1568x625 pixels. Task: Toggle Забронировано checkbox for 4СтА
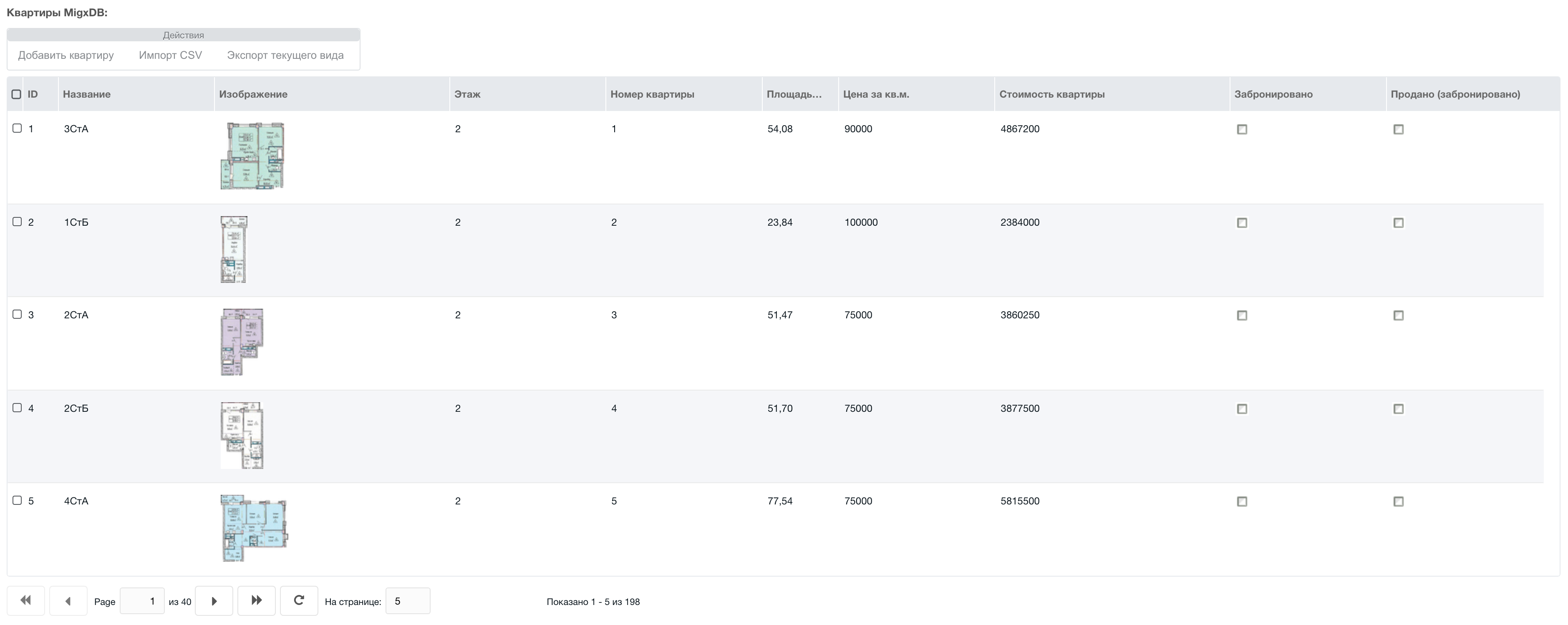(x=1243, y=502)
